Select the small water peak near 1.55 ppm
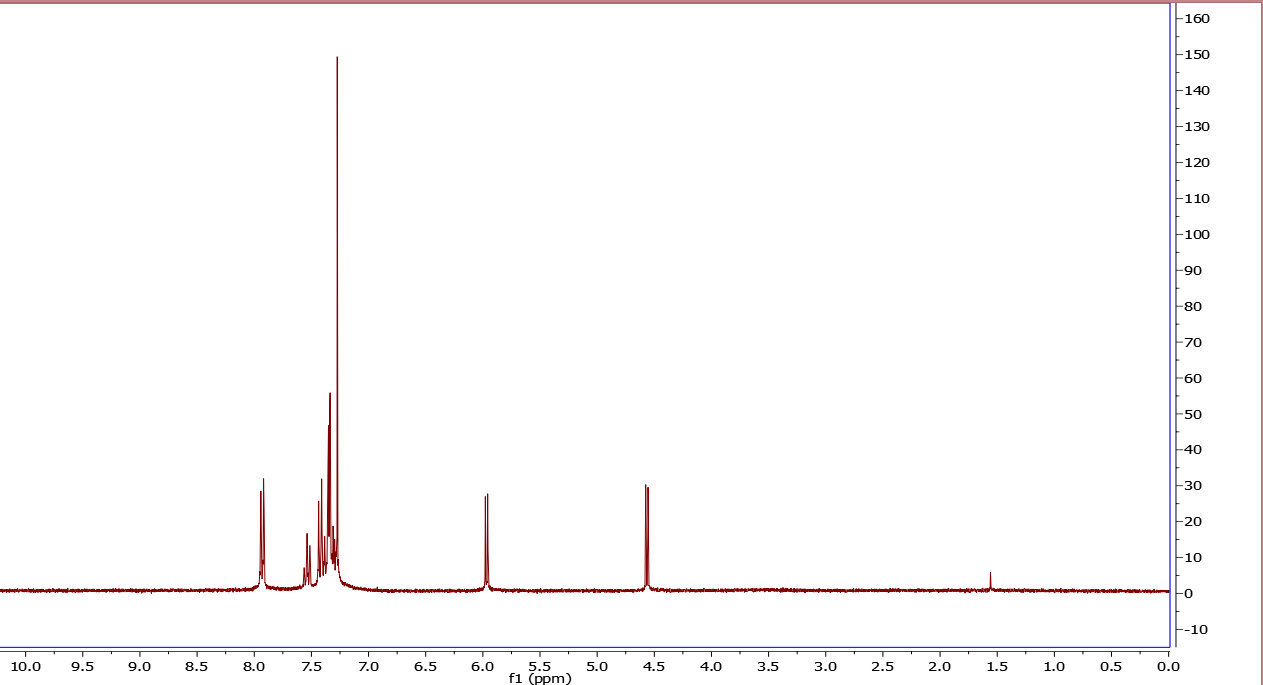This screenshot has height=685, width=1263. (990, 575)
